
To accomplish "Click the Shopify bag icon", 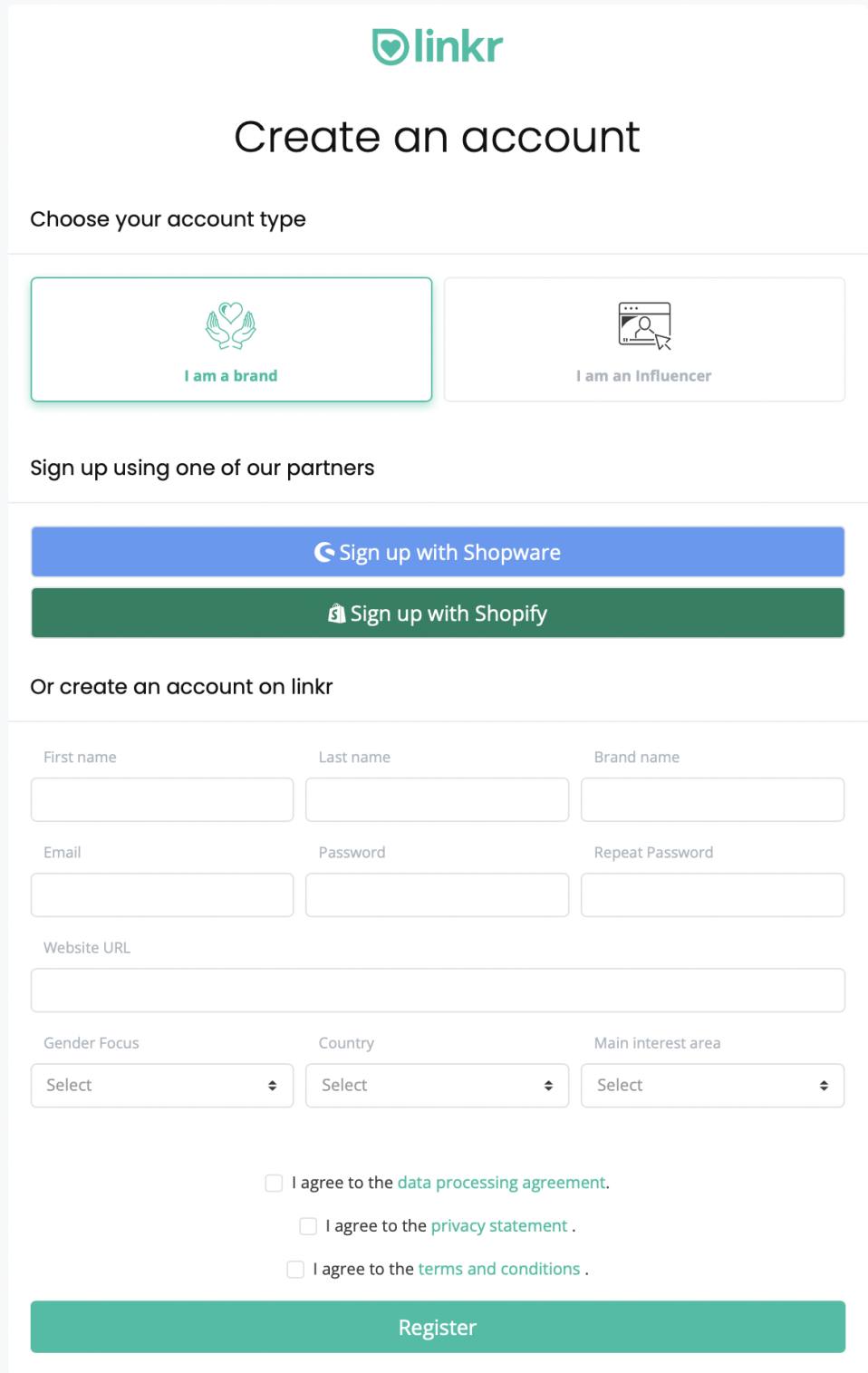I will pos(337,614).
